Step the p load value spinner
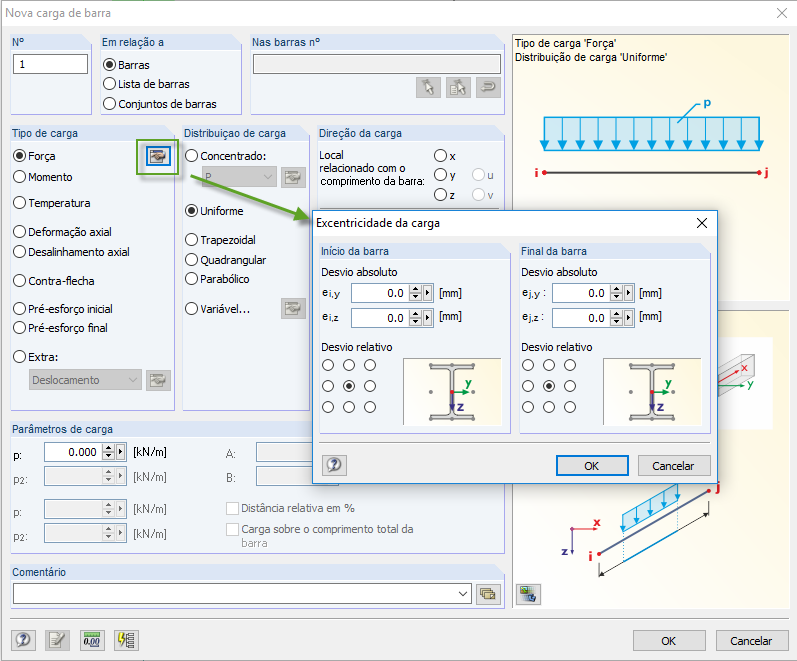Viewport: 797px width, 661px height. pyautogui.click(x=108, y=452)
